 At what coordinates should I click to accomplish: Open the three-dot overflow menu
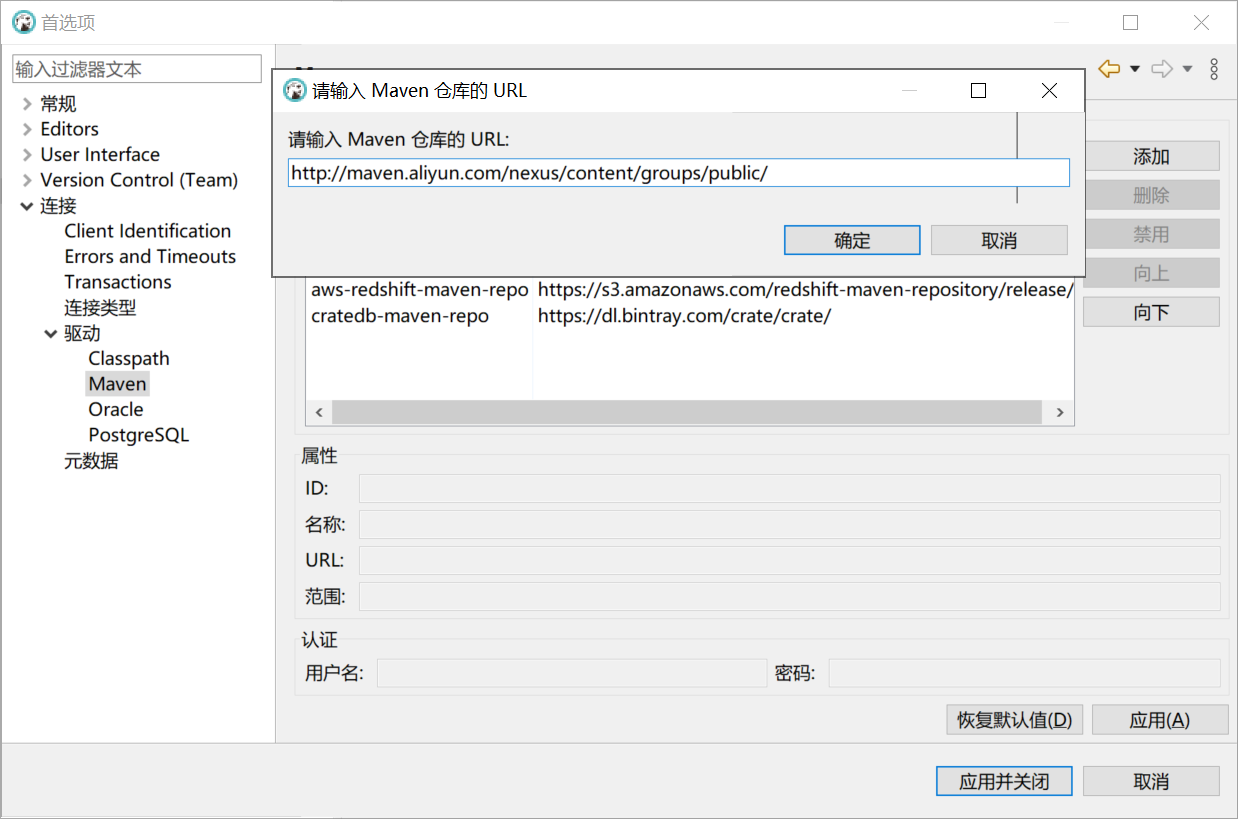coord(1214,68)
